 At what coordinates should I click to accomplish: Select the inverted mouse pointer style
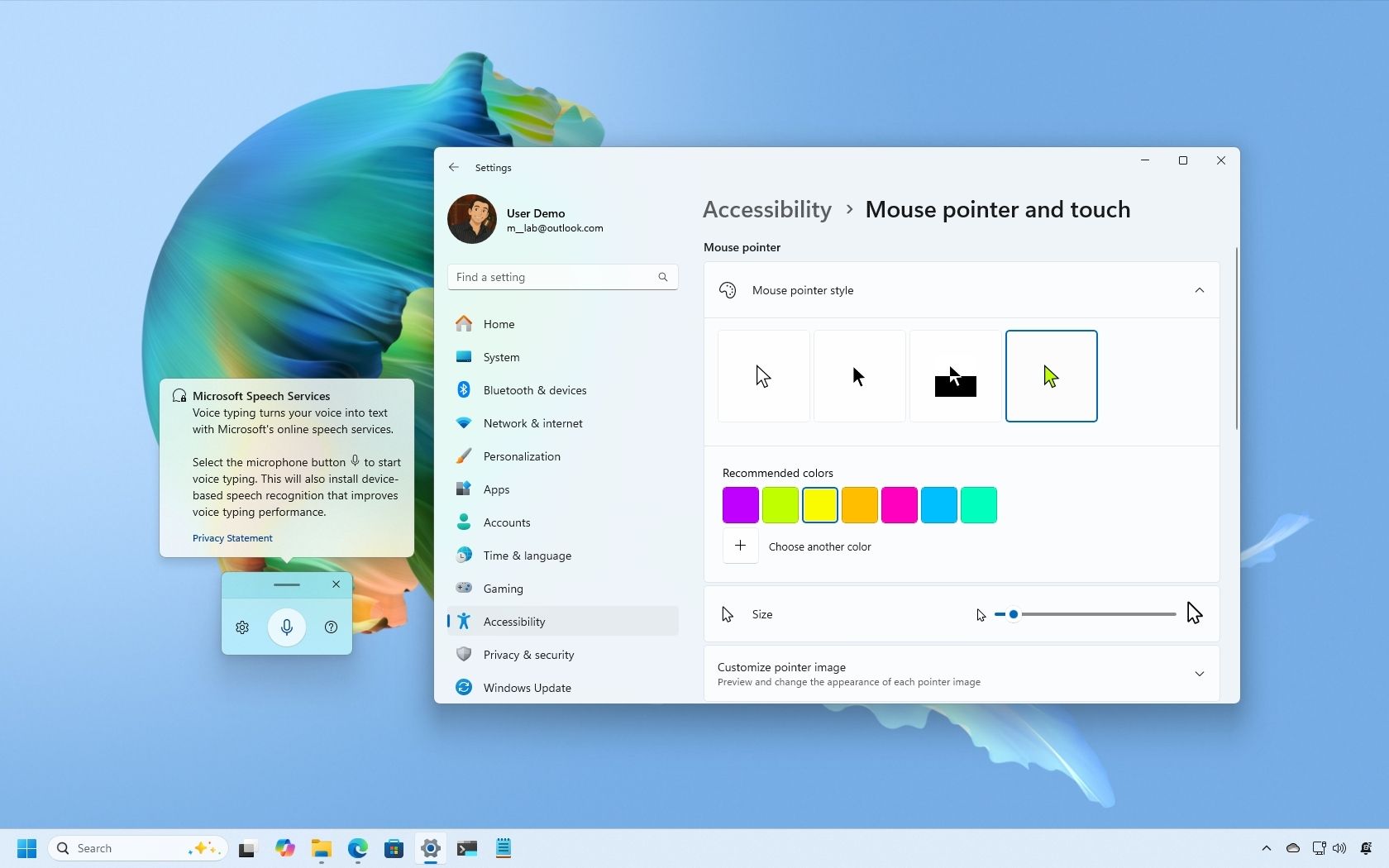coord(954,375)
